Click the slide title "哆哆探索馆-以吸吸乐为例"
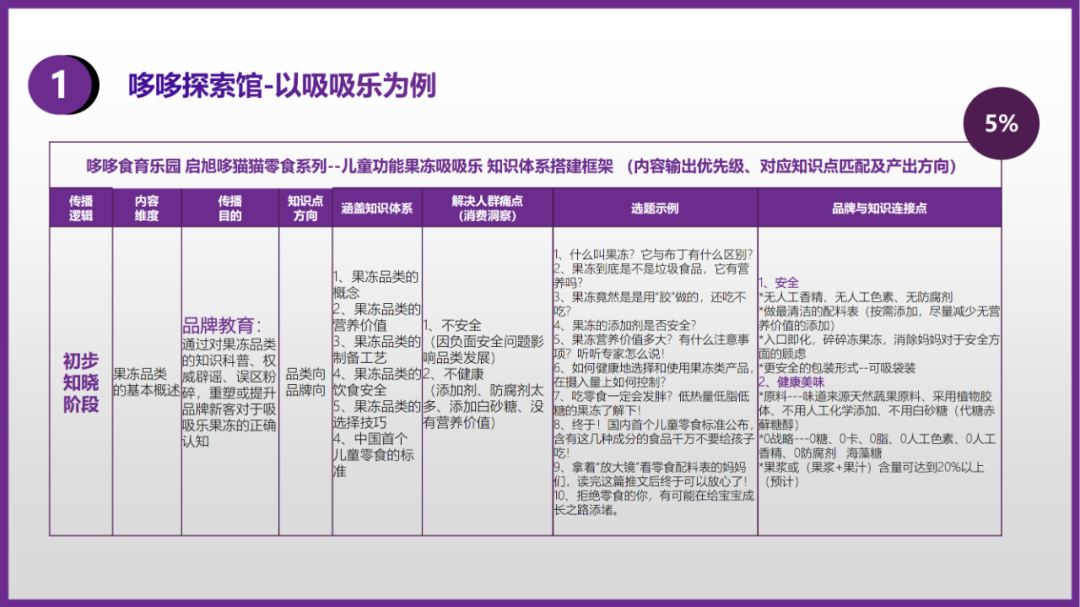1080x607 pixels. tap(282, 85)
